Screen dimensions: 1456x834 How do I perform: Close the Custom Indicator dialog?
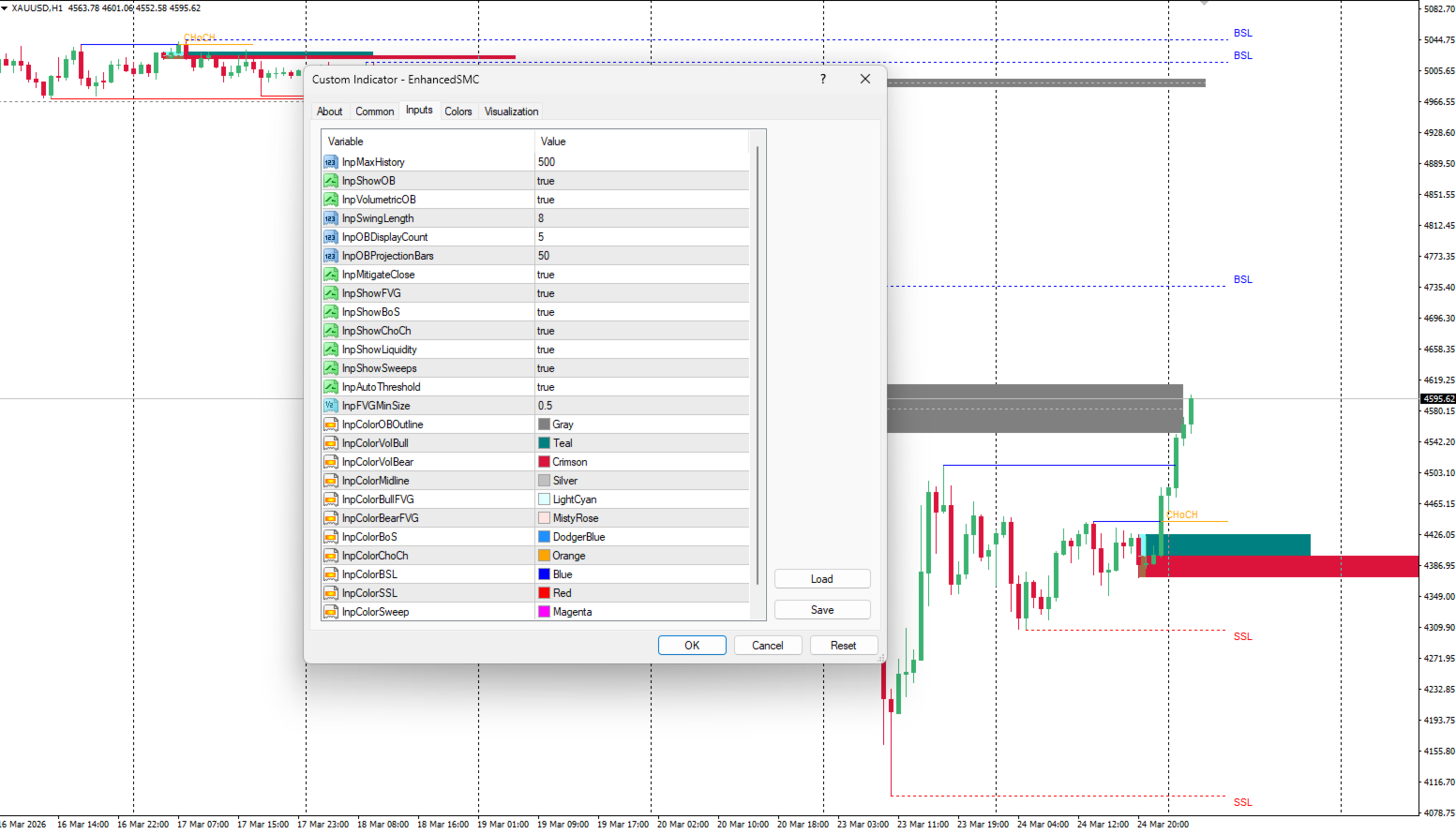pyautogui.click(x=865, y=80)
